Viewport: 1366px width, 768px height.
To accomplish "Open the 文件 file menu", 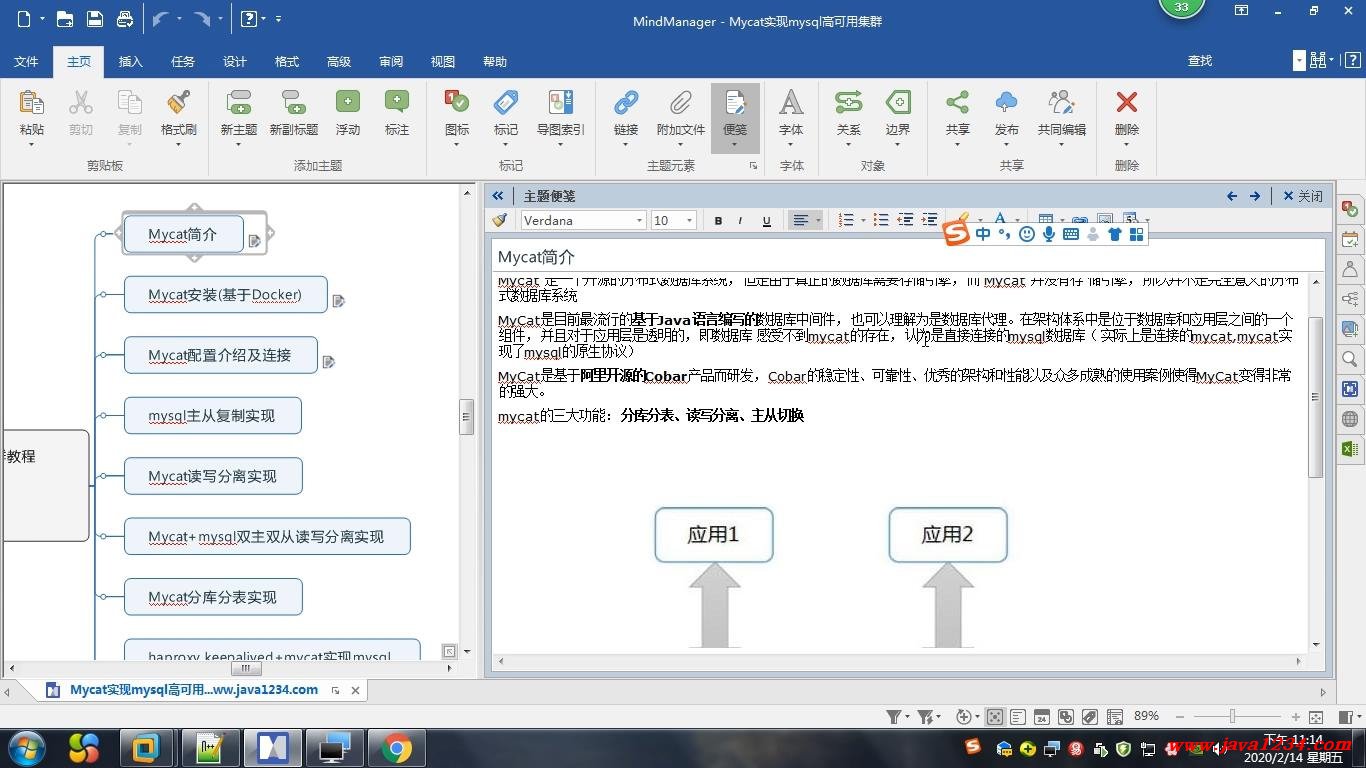I will 26,62.
